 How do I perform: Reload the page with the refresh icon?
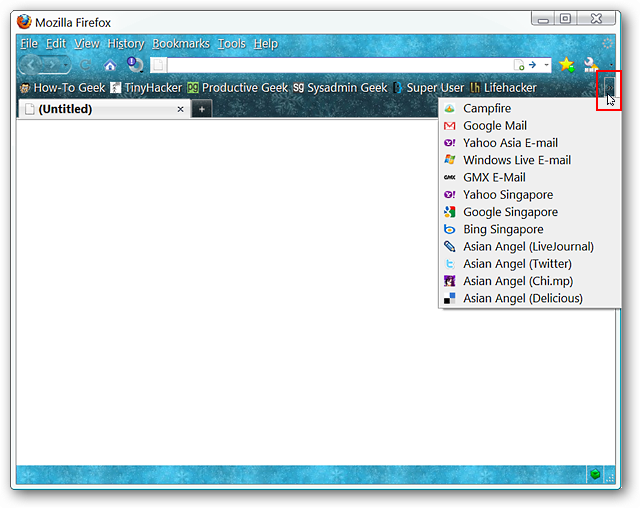click(85, 65)
